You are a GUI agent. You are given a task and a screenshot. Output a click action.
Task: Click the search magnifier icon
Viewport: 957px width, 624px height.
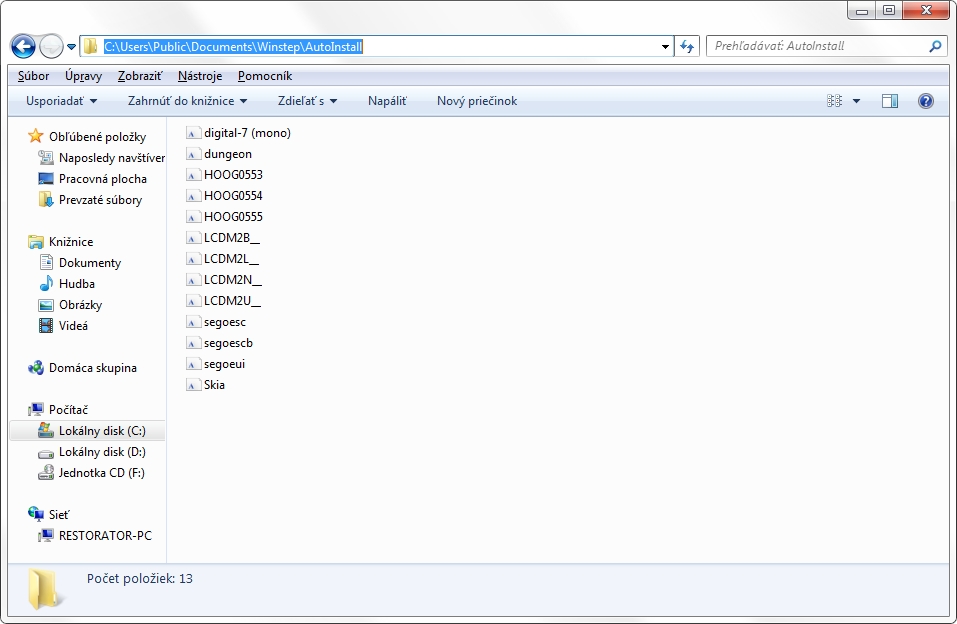coord(935,46)
